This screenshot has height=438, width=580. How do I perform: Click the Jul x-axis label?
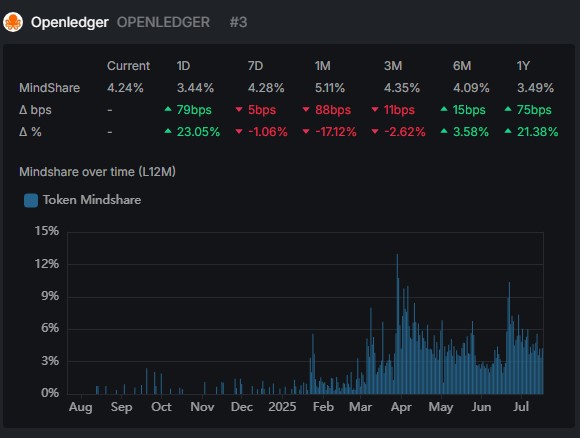coord(521,407)
